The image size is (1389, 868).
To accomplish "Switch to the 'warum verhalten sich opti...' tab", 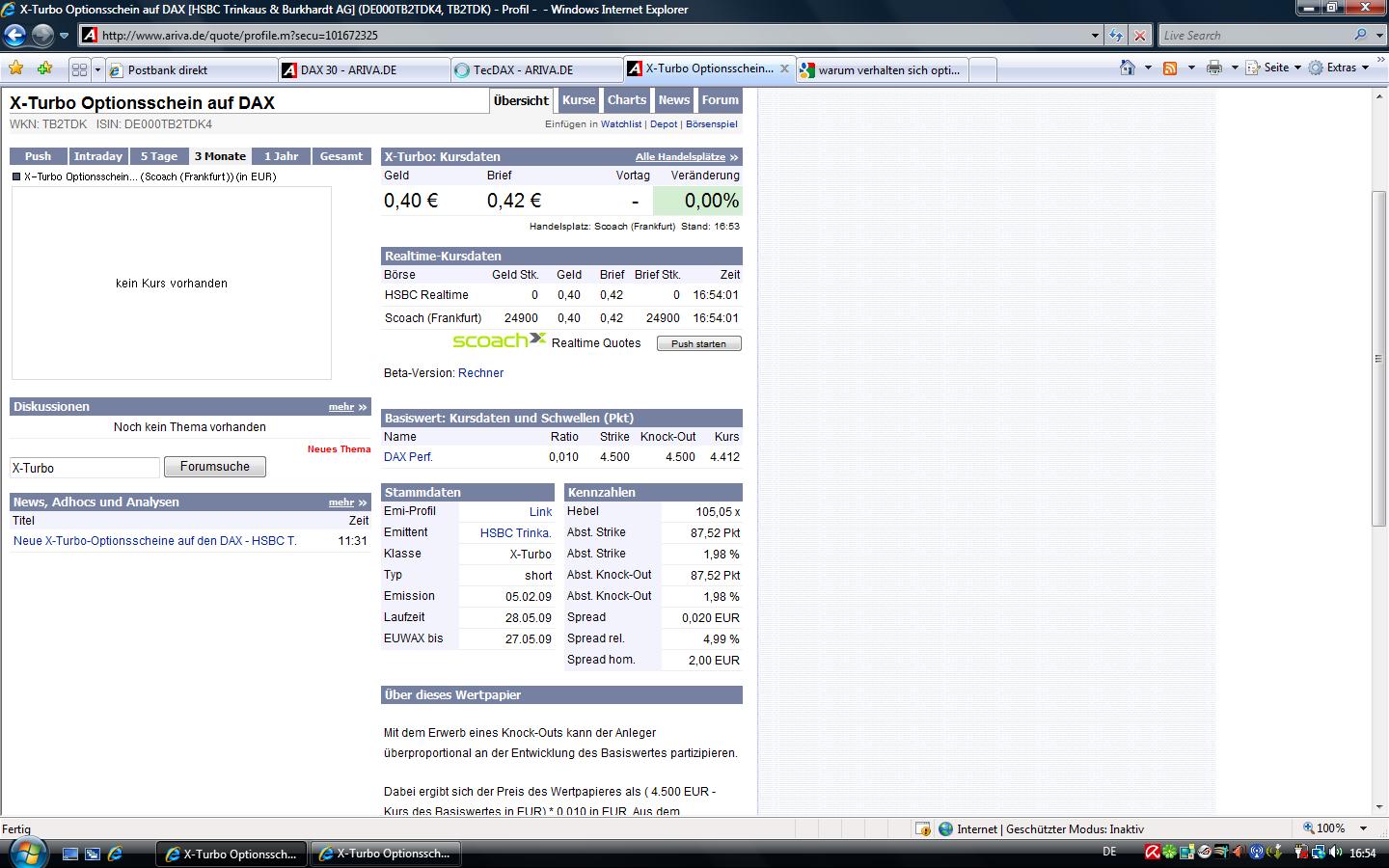I will click(882, 69).
